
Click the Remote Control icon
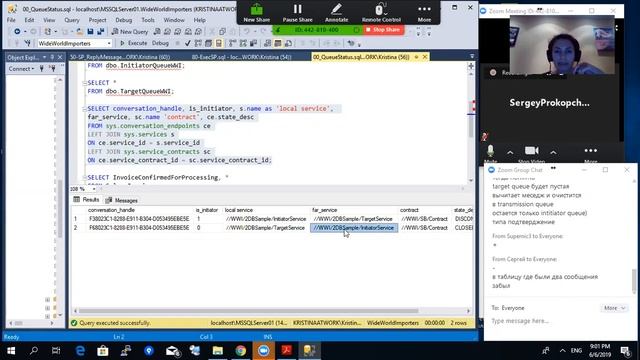(x=381, y=13)
